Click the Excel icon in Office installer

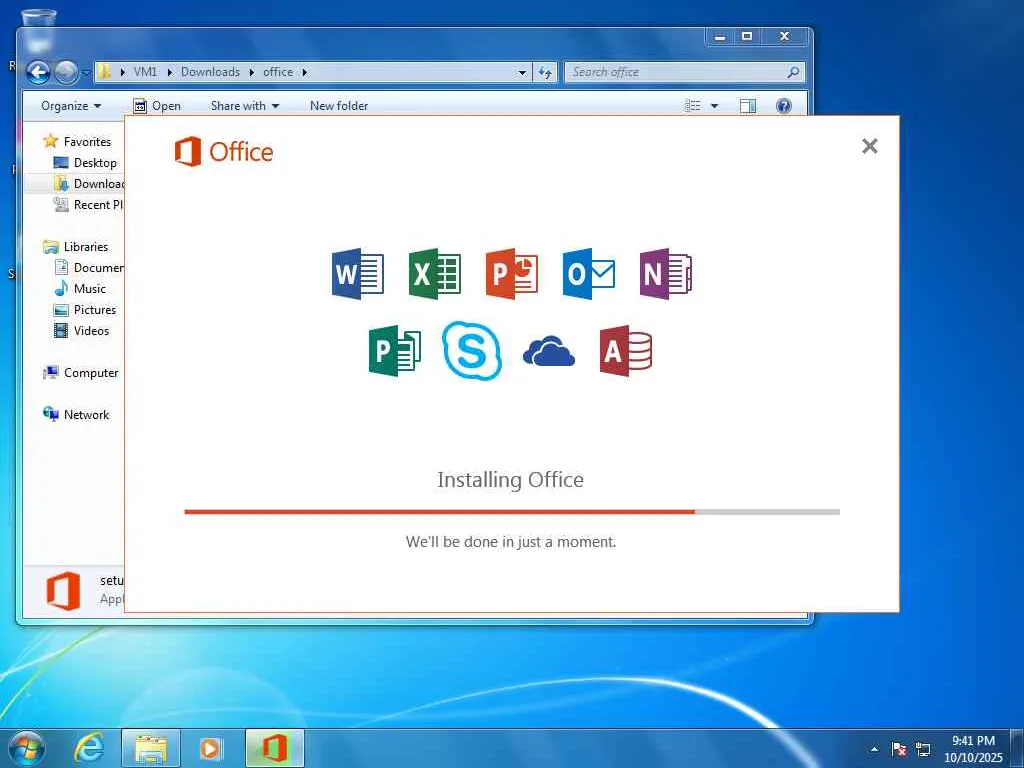(x=434, y=274)
